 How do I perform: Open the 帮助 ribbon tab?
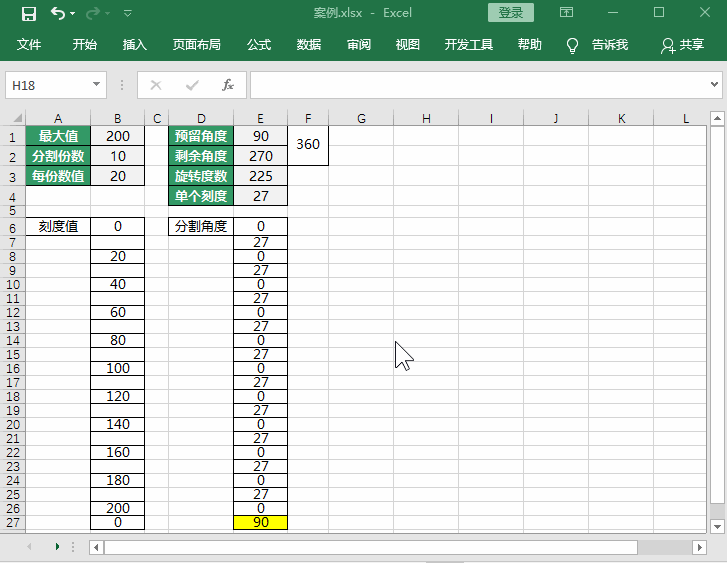529,45
